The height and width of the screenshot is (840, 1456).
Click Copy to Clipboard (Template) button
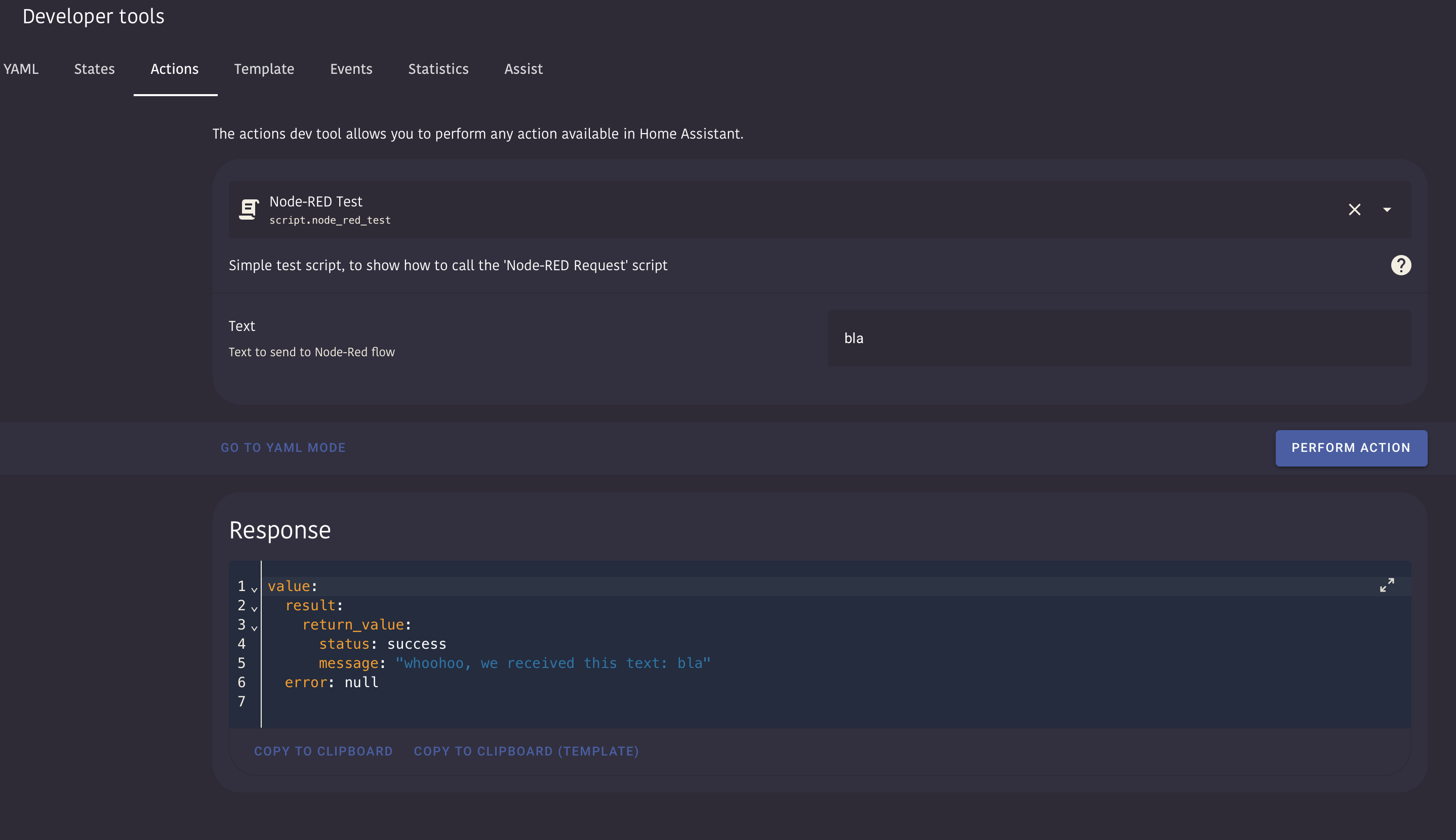(x=527, y=751)
